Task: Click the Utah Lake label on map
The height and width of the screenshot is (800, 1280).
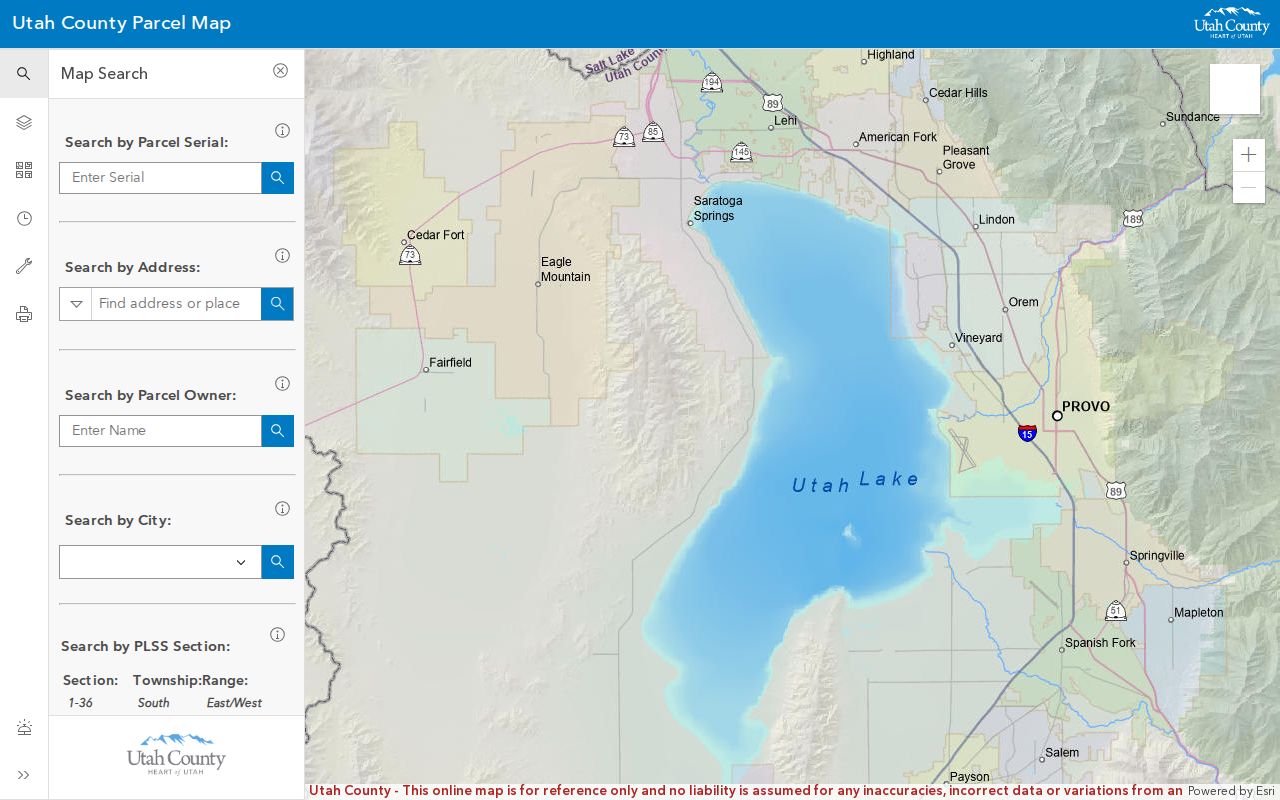Action: [855, 481]
